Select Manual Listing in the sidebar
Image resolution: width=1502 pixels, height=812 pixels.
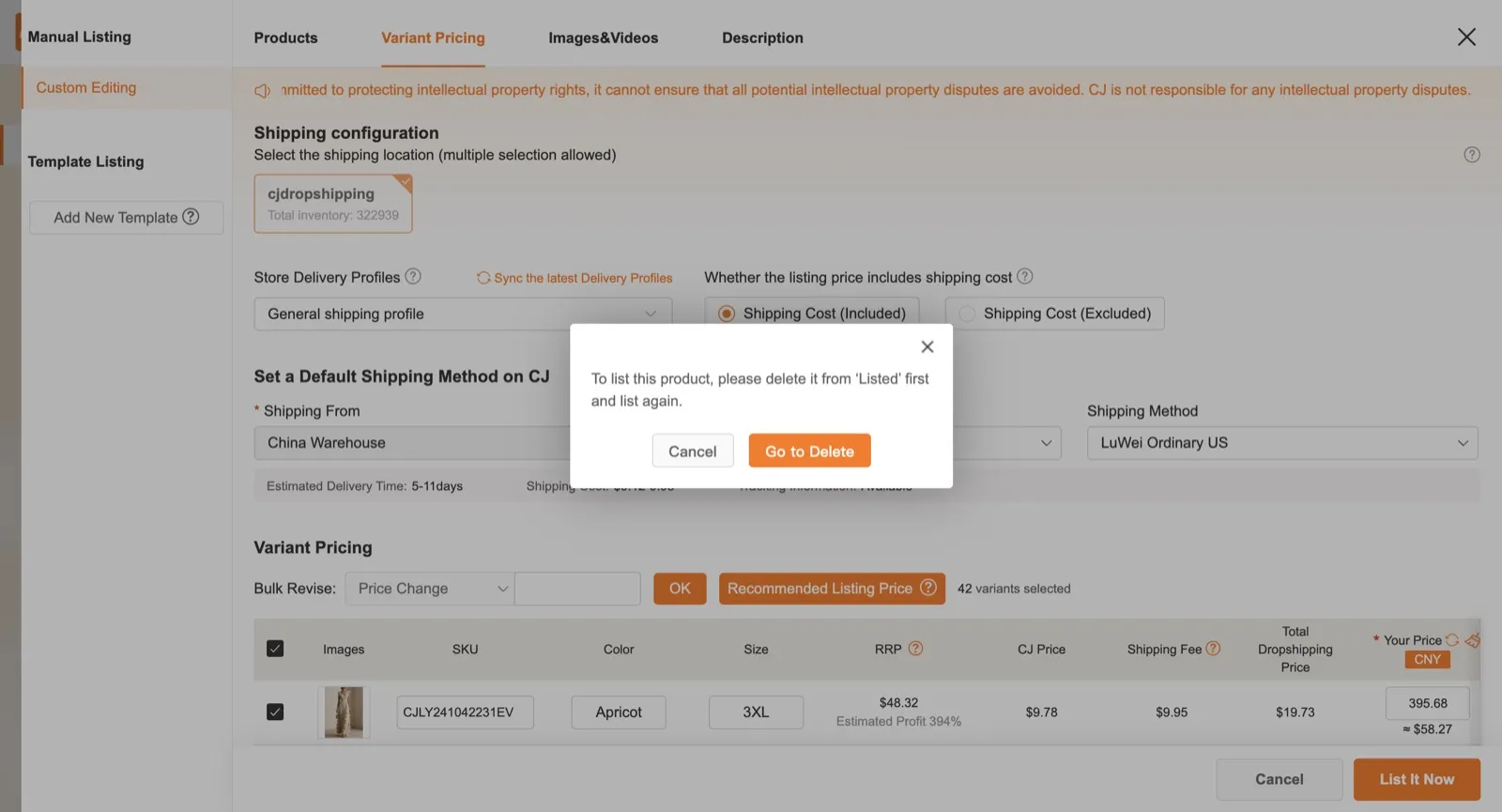[x=79, y=37]
